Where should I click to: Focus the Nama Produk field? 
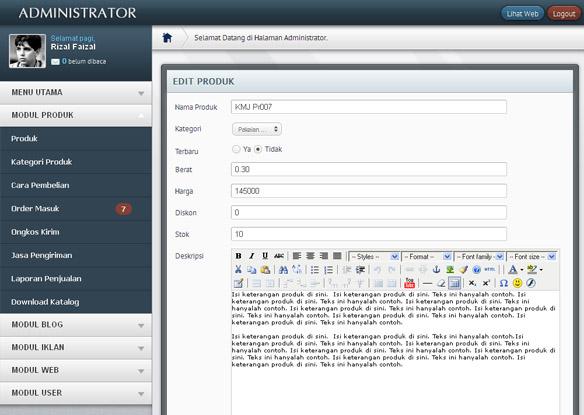pos(369,107)
